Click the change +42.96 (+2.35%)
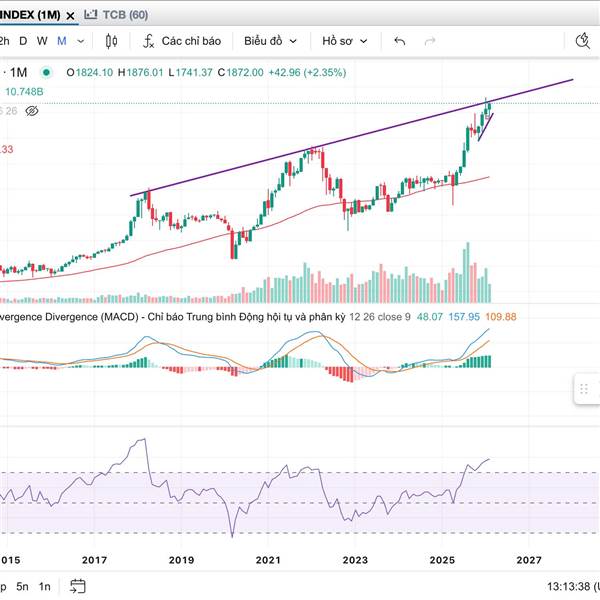The image size is (600, 600). [x=307, y=72]
